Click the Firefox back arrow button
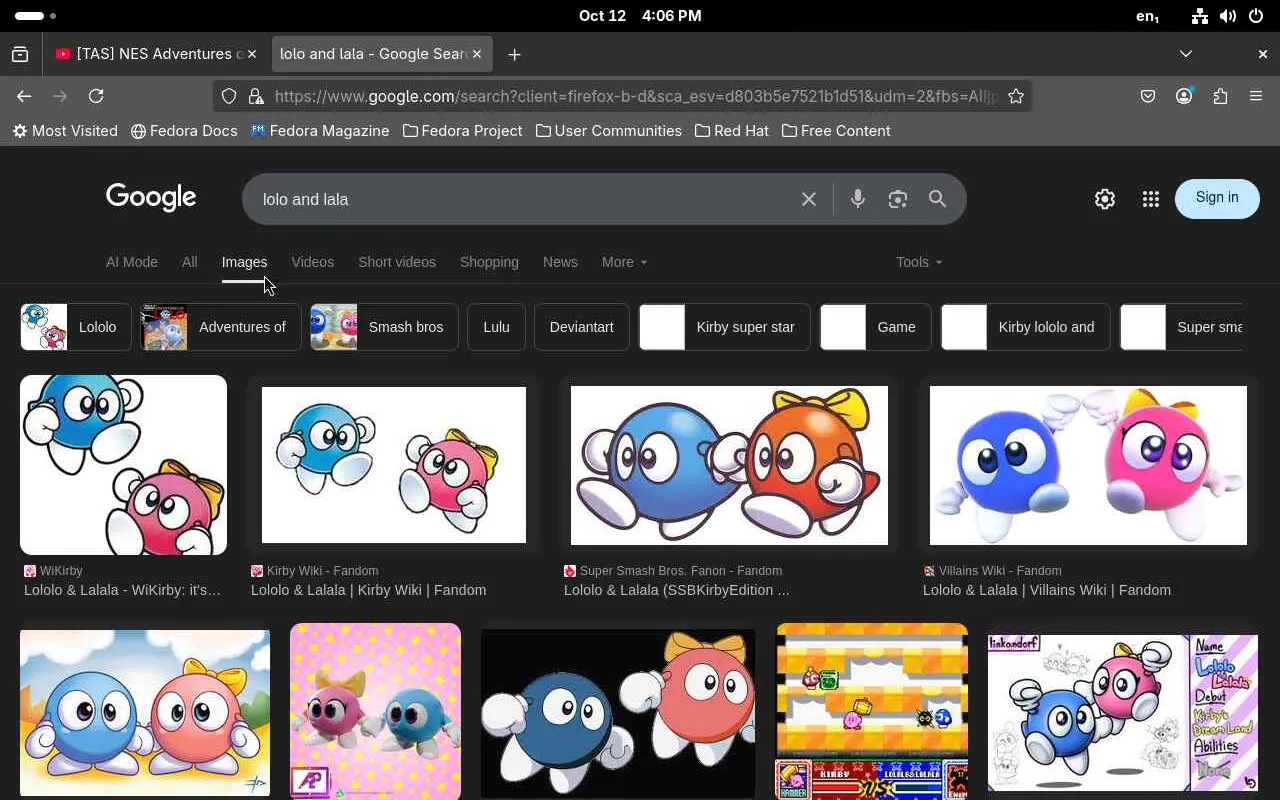 [x=24, y=96]
